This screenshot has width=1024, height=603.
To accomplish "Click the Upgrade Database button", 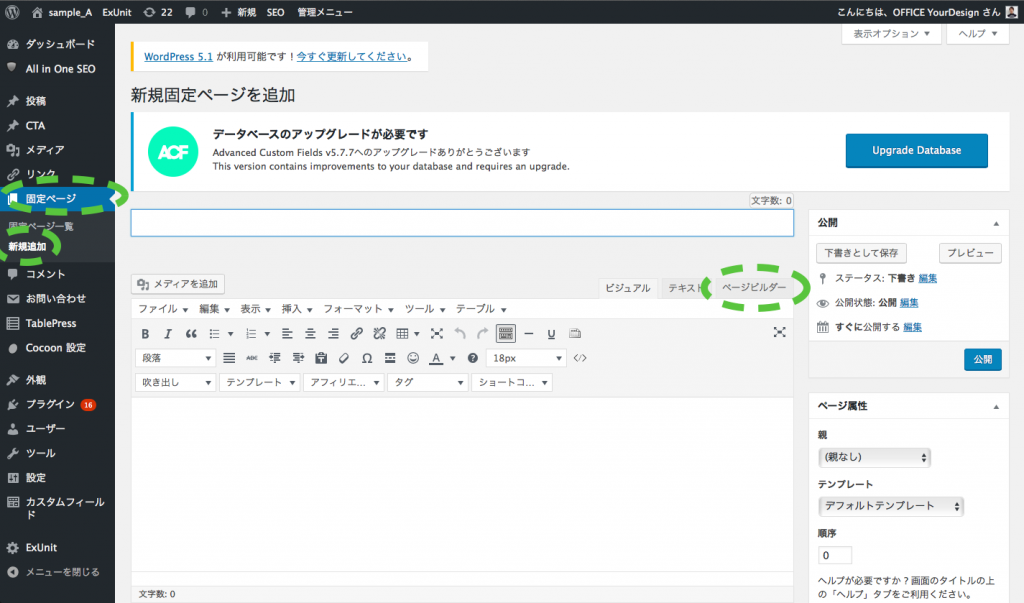I will (916, 150).
